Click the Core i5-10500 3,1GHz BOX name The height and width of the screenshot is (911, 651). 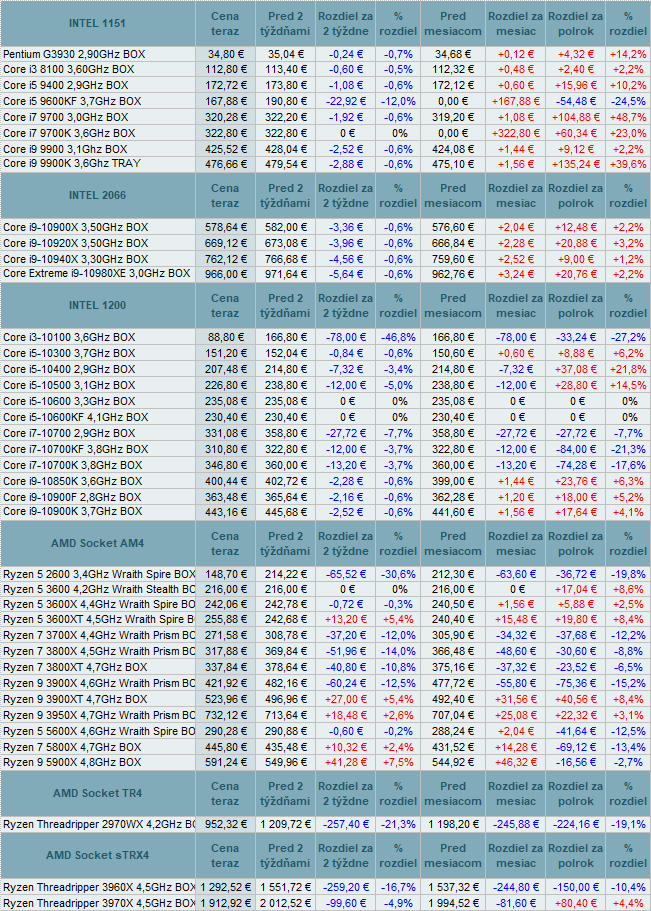point(69,385)
